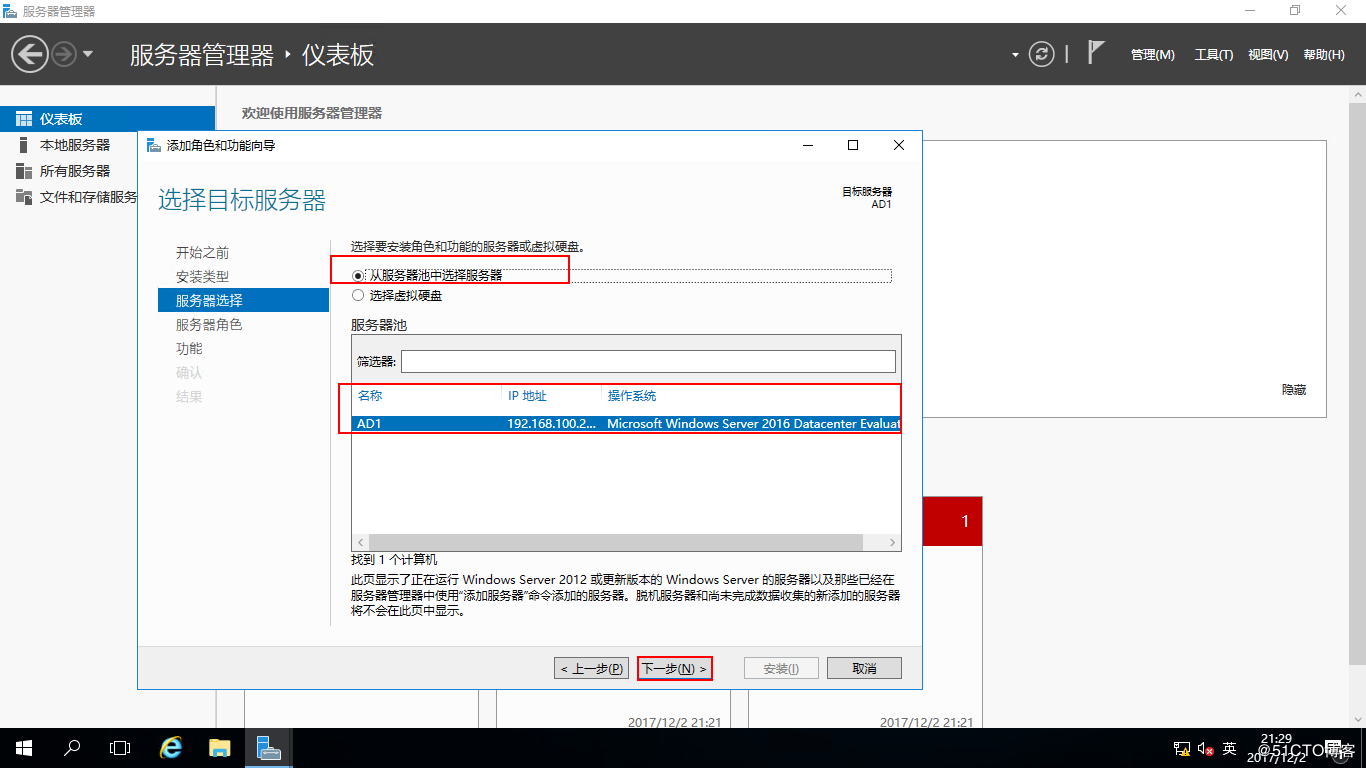1366x768 pixels.
Task: Open Task View from the taskbar
Action: point(120,748)
